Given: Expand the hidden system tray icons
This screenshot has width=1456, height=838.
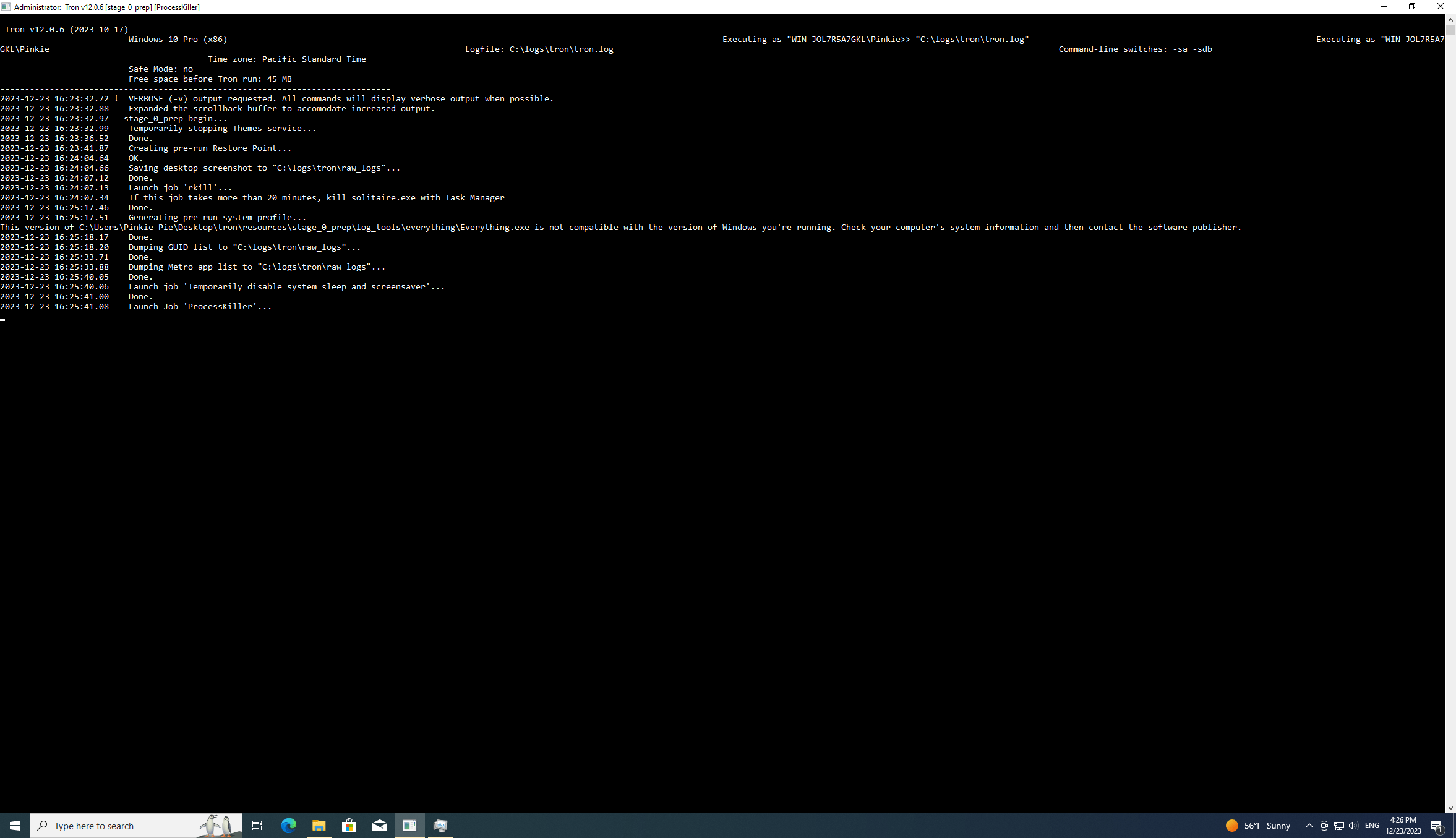Looking at the screenshot, I should (x=1309, y=826).
